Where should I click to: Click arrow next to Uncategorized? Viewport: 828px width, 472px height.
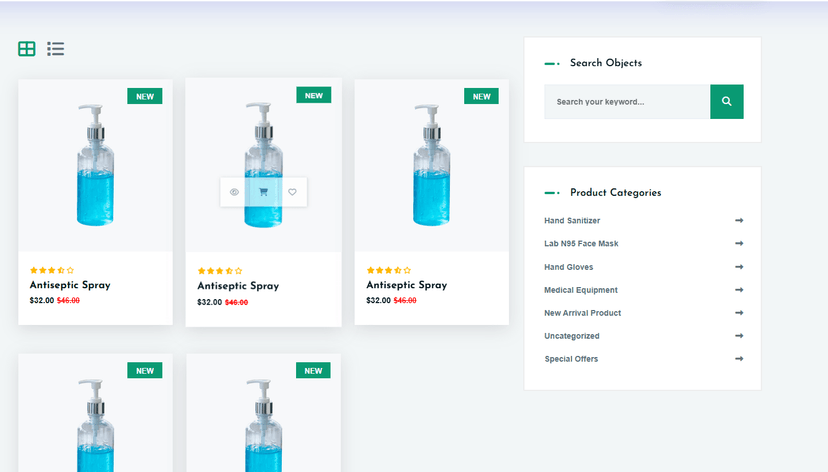pos(739,336)
